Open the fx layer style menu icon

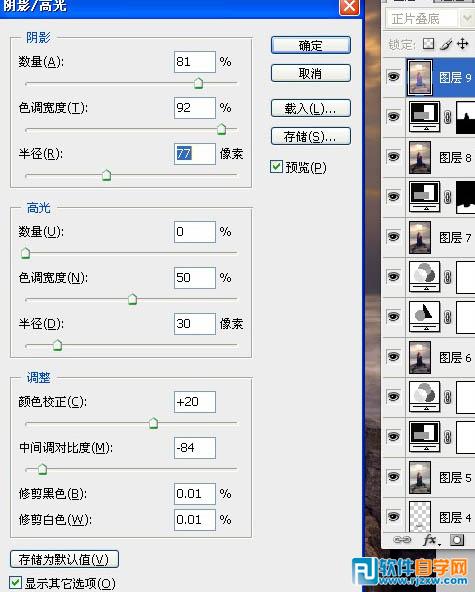coord(431,540)
